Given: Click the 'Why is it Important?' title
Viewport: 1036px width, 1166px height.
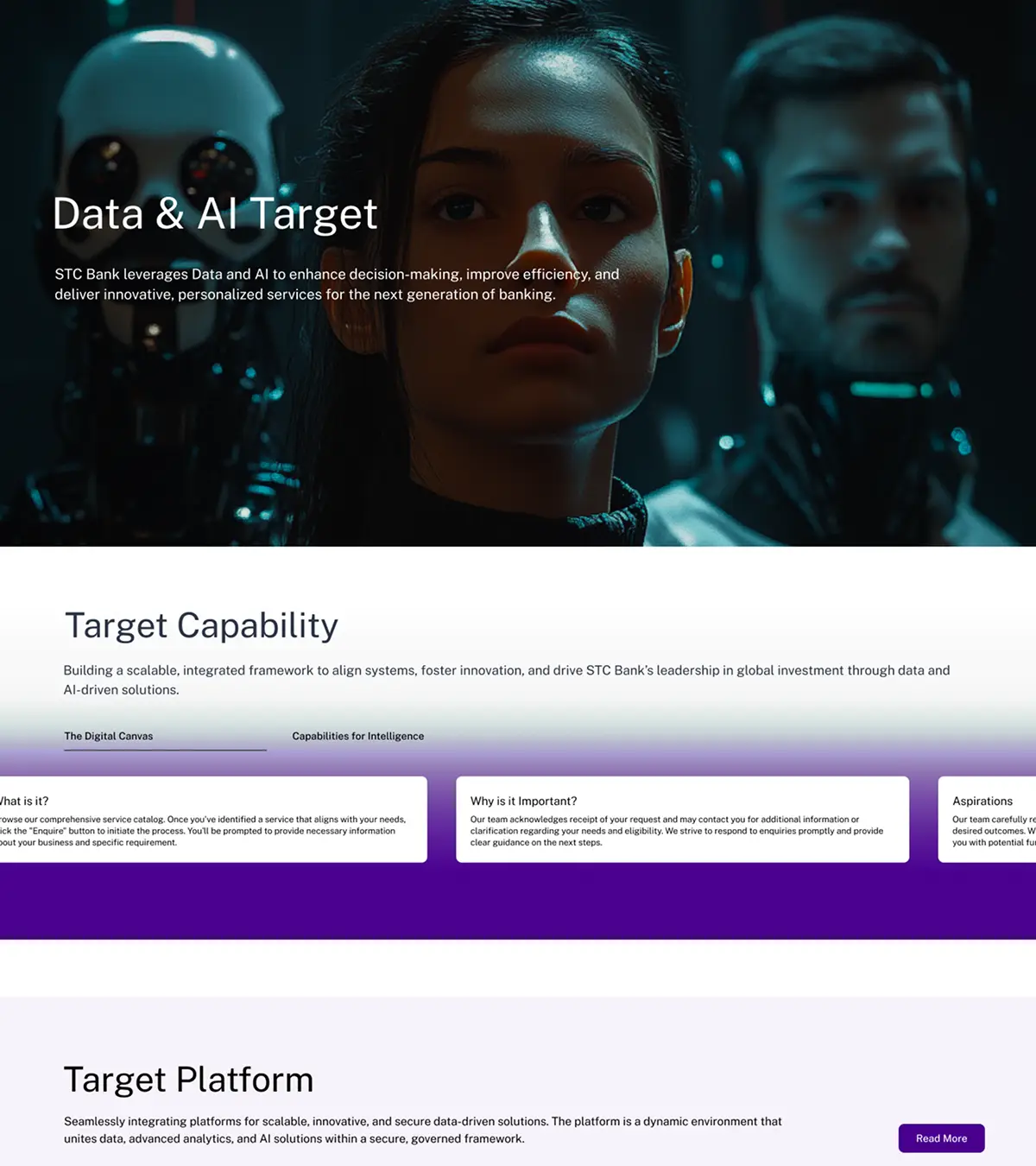Looking at the screenshot, I should point(523,801).
